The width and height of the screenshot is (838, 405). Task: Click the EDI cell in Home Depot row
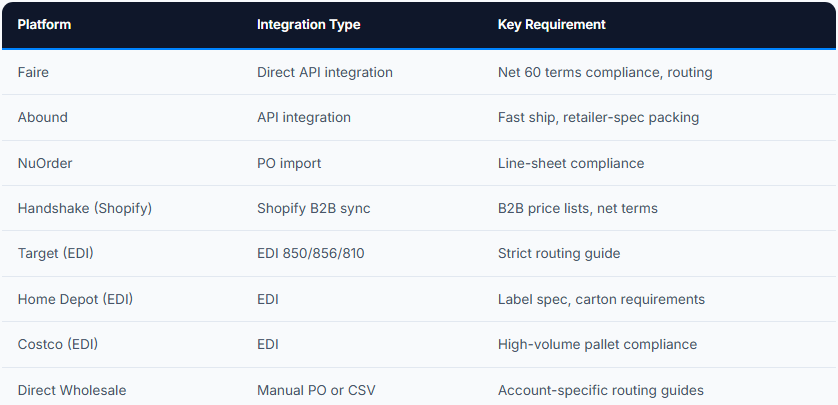pyautogui.click(x=268, y=299)
